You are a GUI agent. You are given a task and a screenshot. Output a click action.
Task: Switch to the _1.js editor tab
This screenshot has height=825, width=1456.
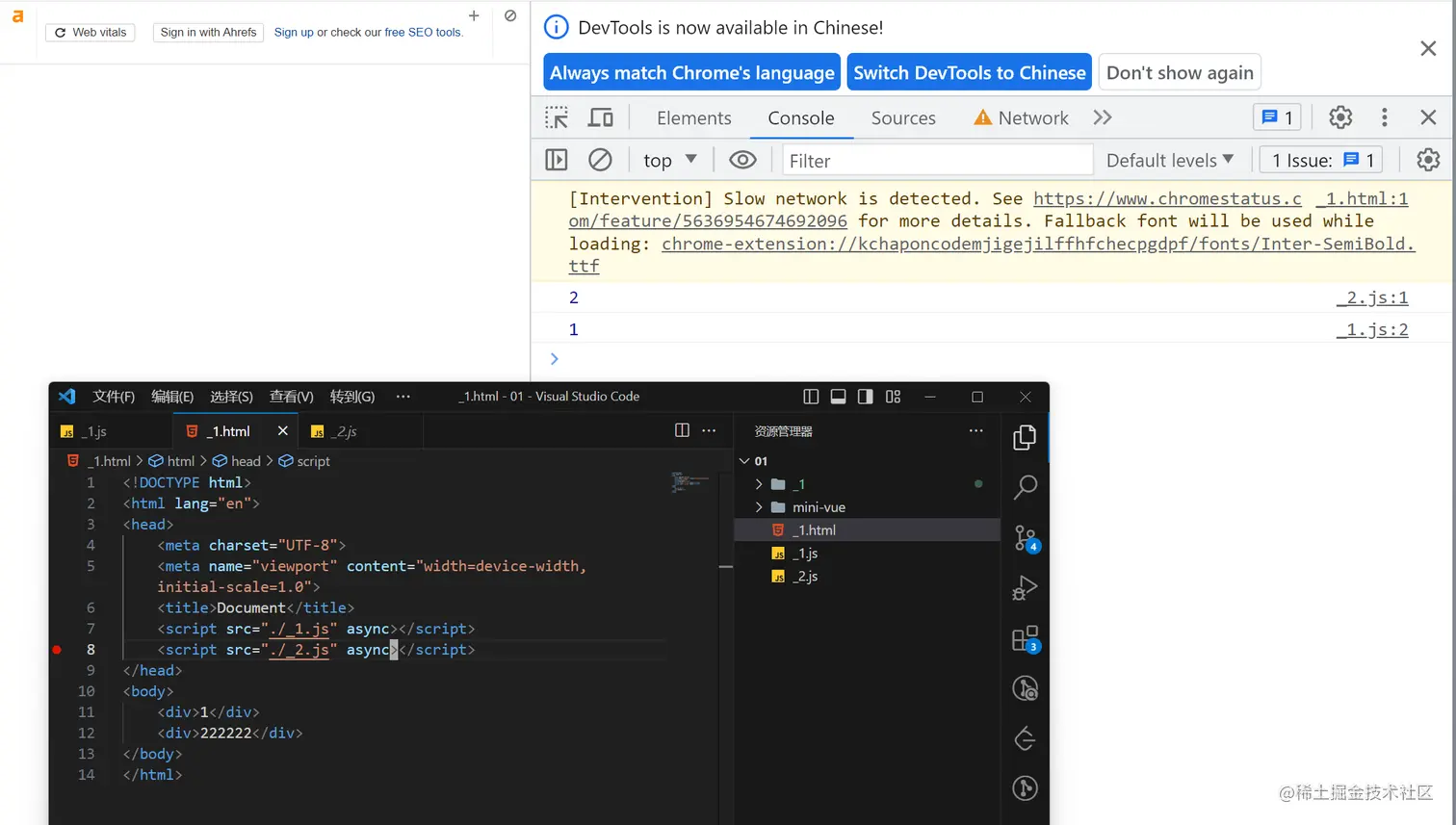(112, 431)
